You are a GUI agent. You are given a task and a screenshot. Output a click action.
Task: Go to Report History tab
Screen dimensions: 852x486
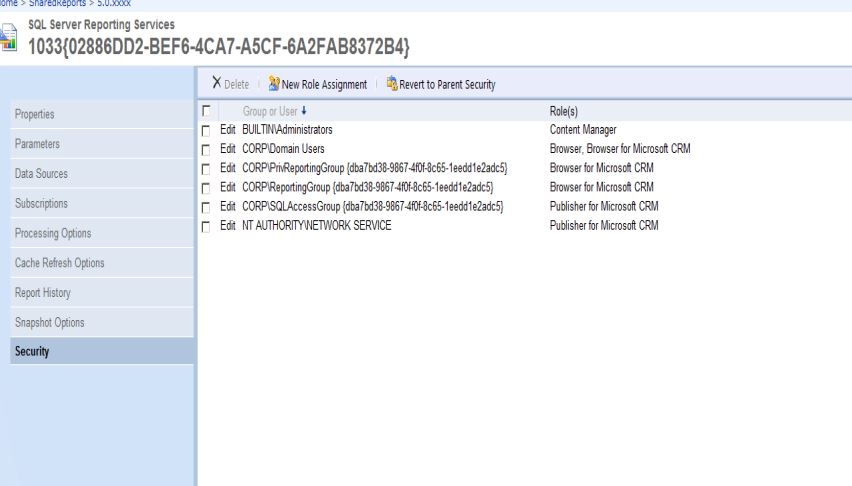click(x=42, y=293)
